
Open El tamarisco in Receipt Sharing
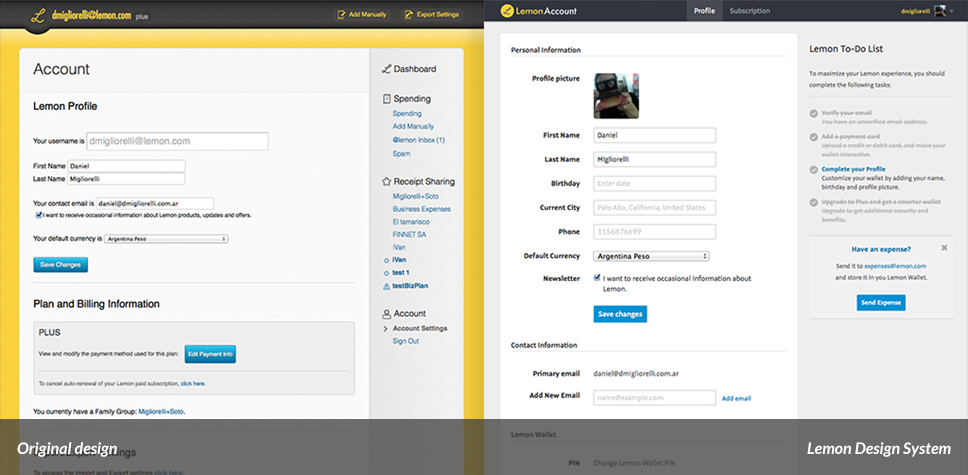coord(411,222)
